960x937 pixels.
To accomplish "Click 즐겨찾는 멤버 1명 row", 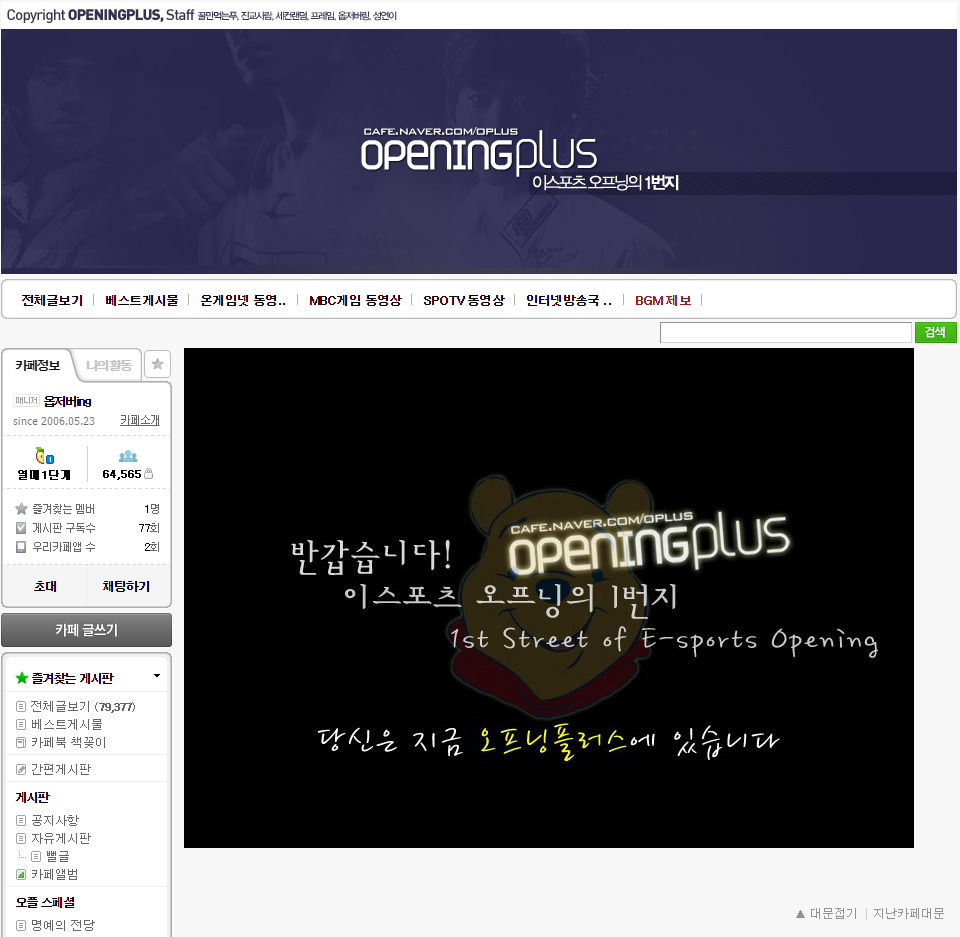I will tap(87, 509).
